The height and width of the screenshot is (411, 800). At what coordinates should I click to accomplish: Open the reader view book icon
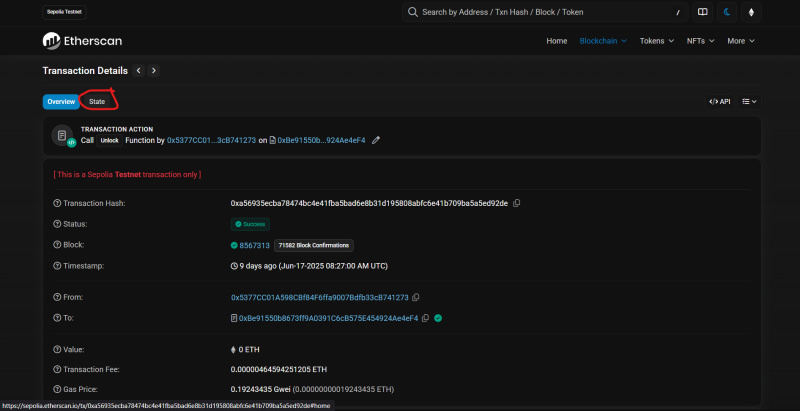tap(703, 12)
